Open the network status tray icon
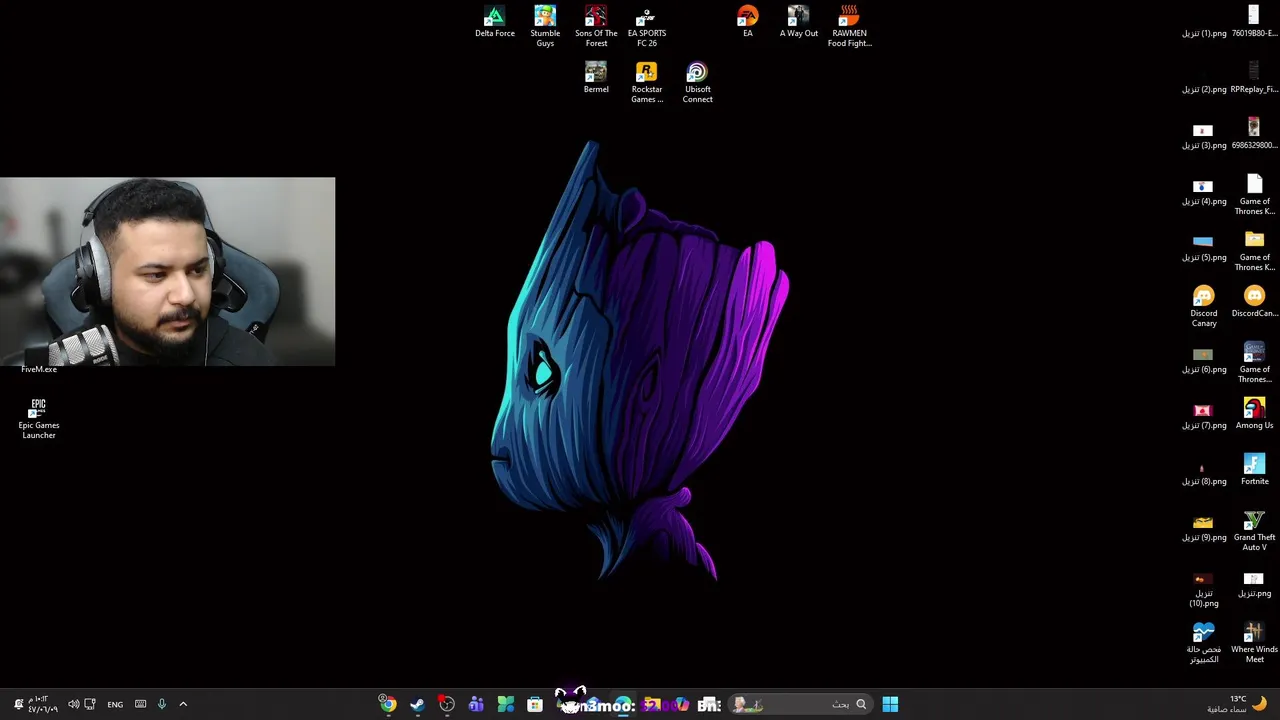1280x720 pixels. click(90, 704)
